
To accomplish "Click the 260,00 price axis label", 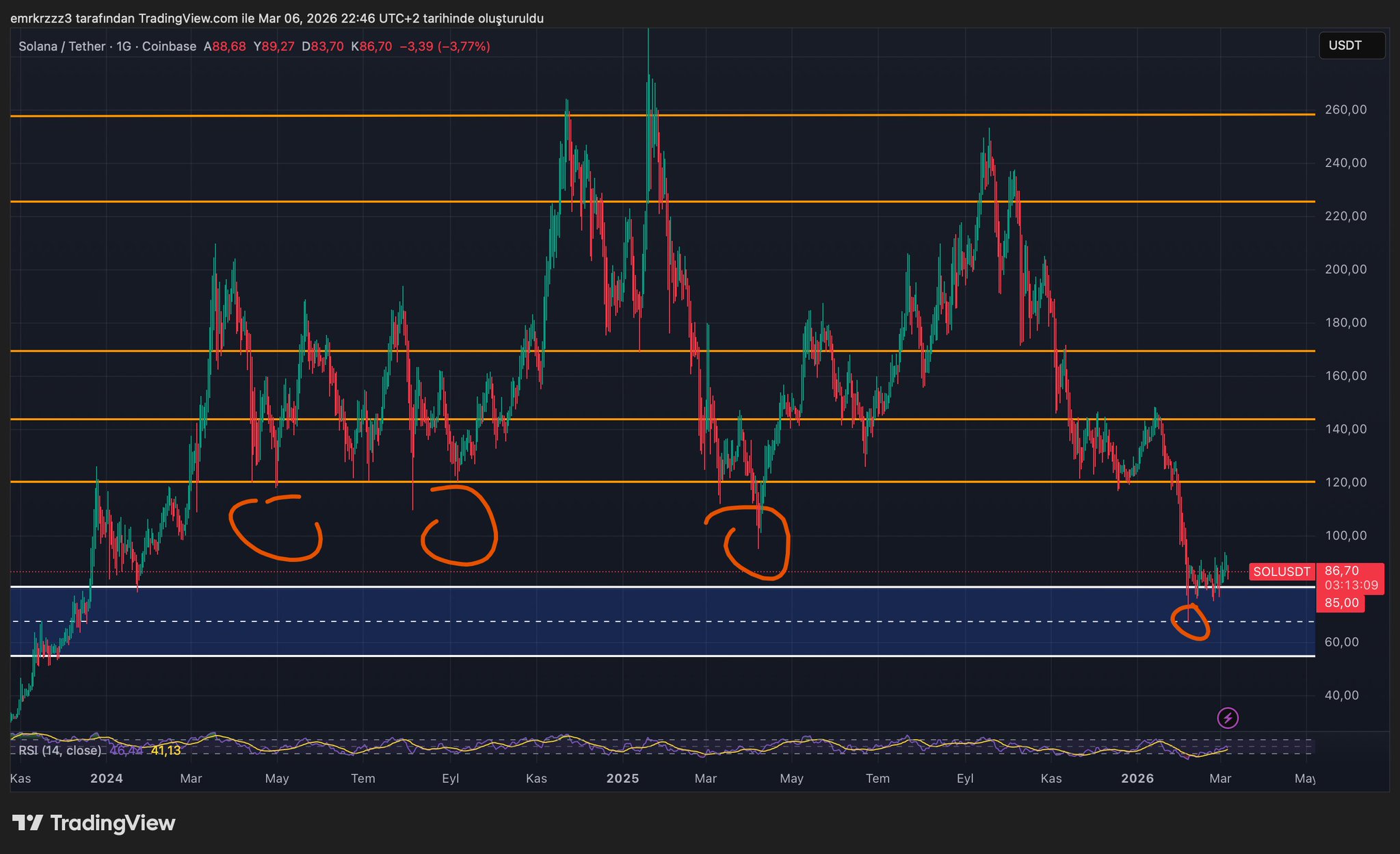I will 1345,109.
